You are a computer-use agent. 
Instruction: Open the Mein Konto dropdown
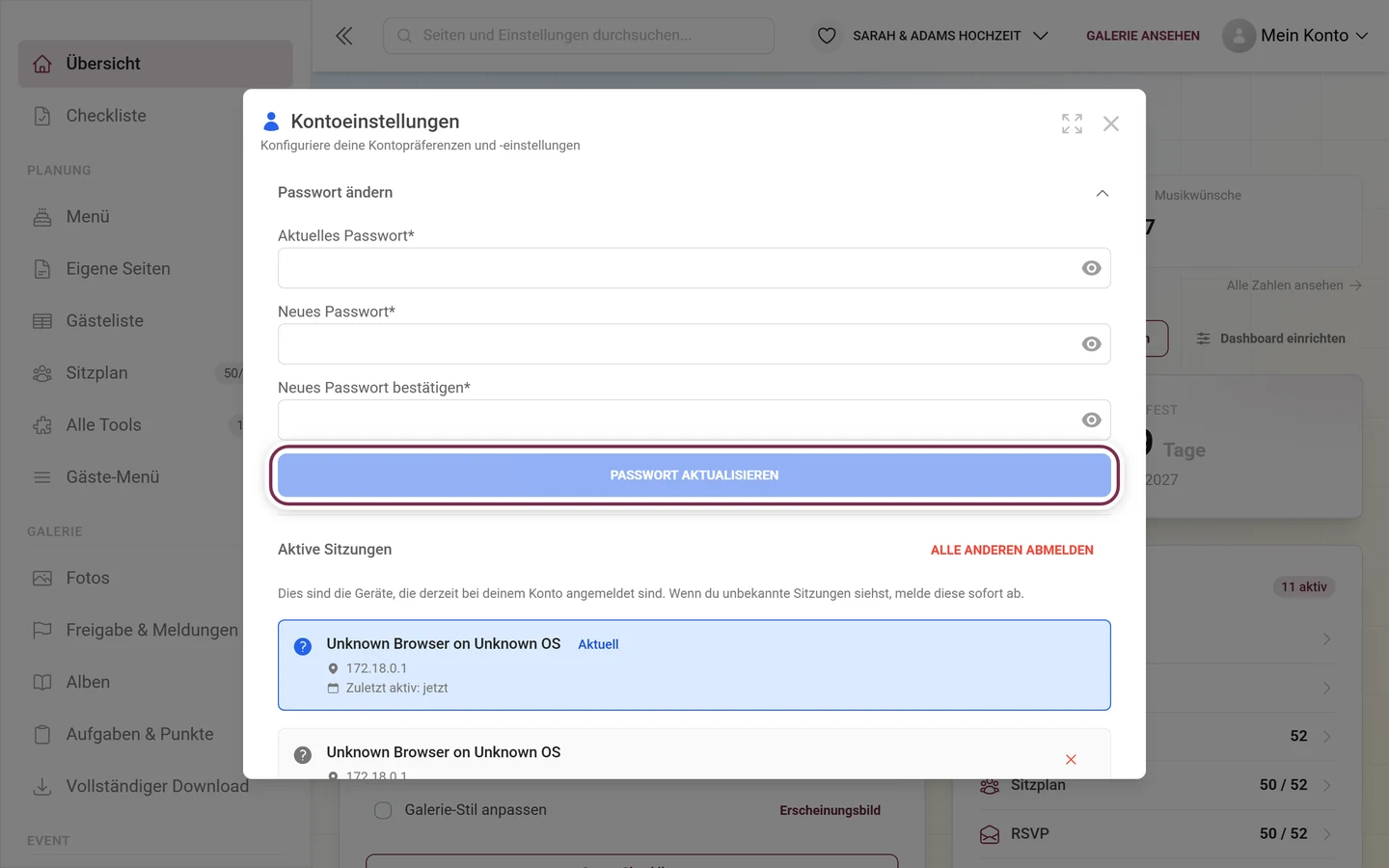(x=1295, y=36)
